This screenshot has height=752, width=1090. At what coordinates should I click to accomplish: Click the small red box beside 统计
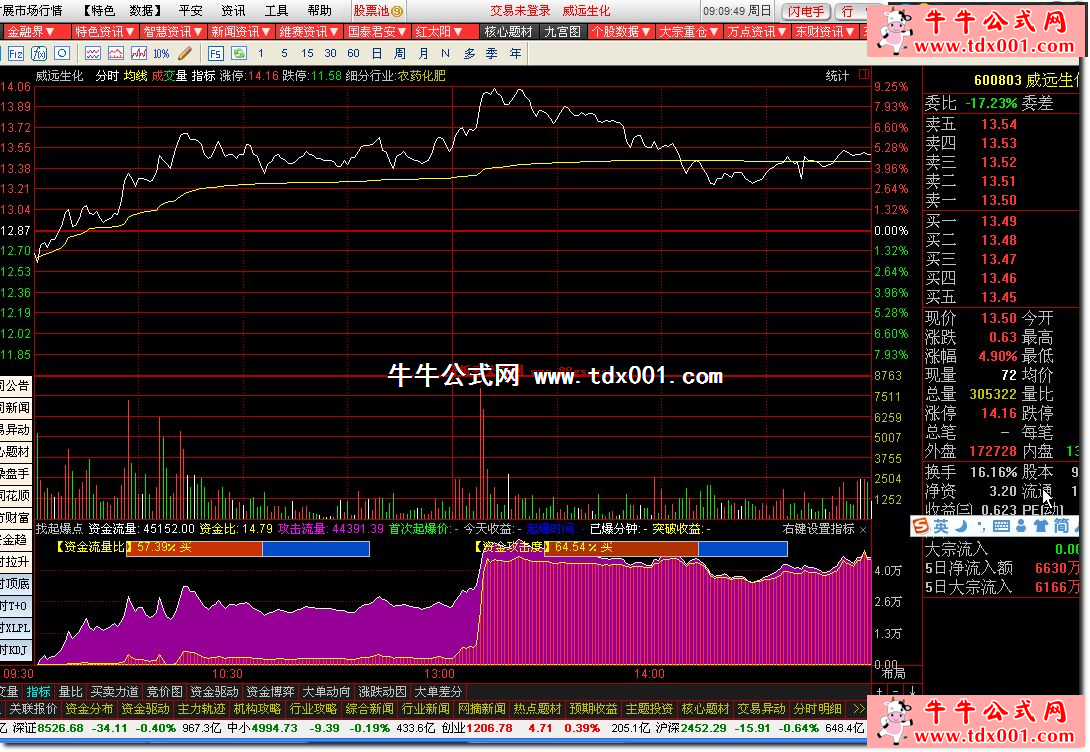click(862, 76)
